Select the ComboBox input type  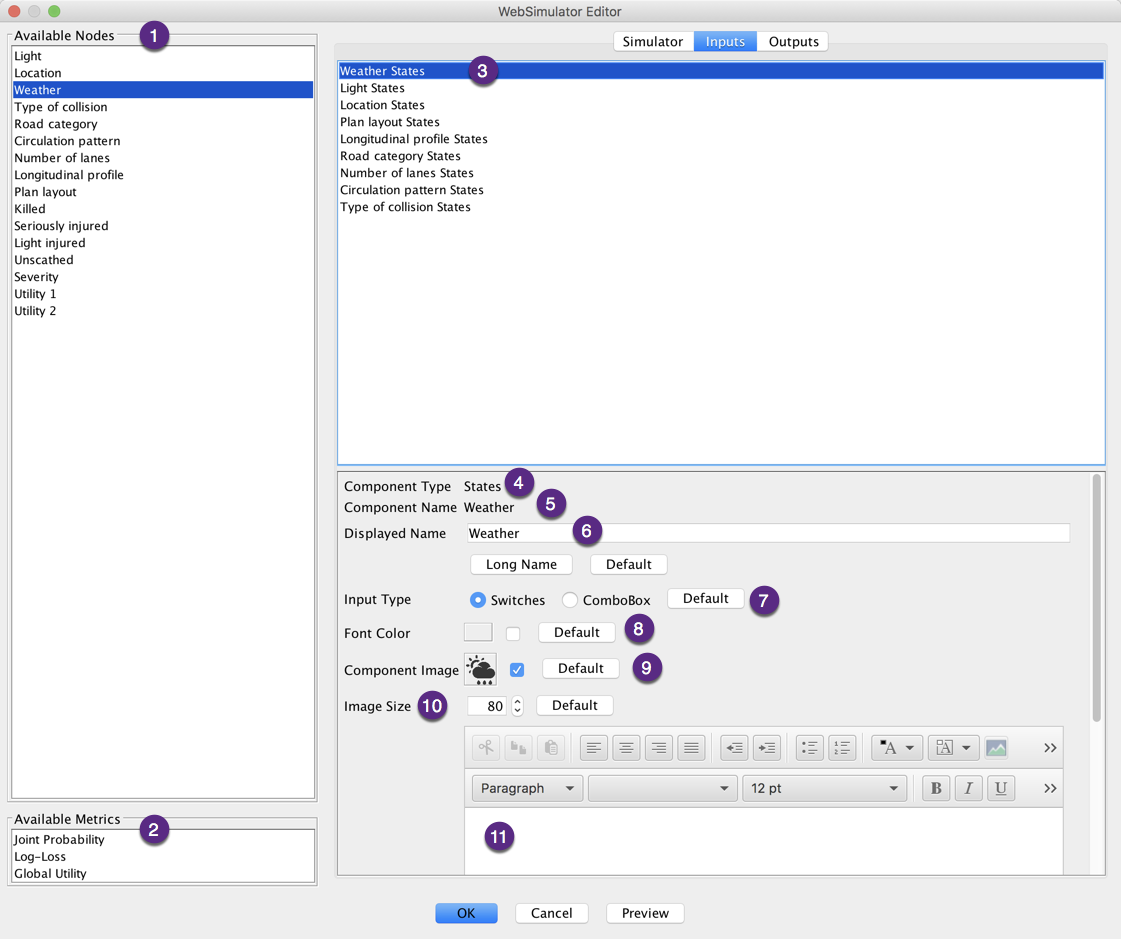tap(570, 600)
